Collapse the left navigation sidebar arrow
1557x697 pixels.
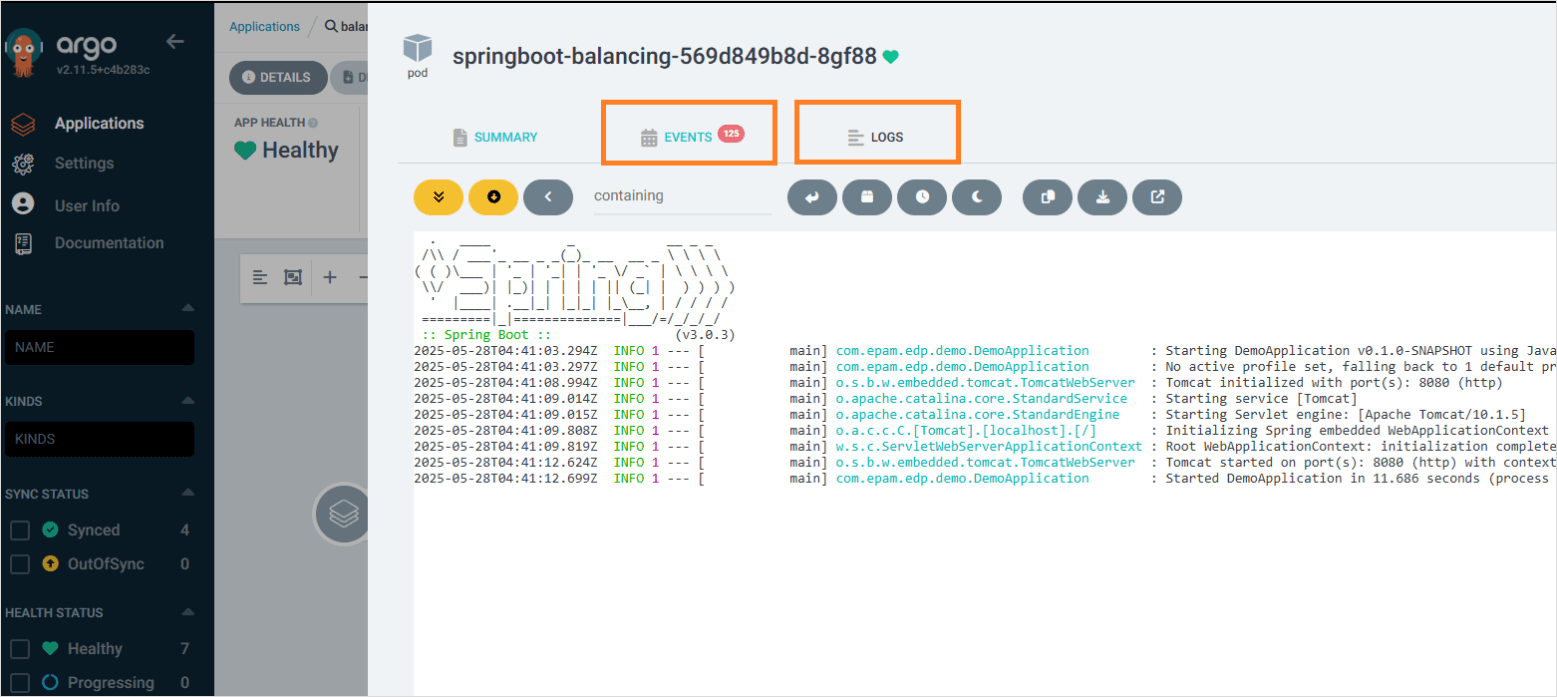pos(176,42)
